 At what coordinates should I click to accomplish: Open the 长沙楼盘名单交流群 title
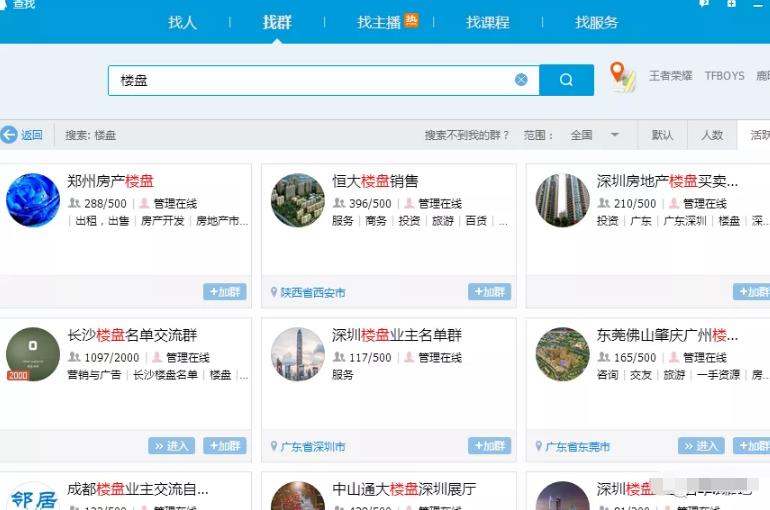(x=132, y=335)
